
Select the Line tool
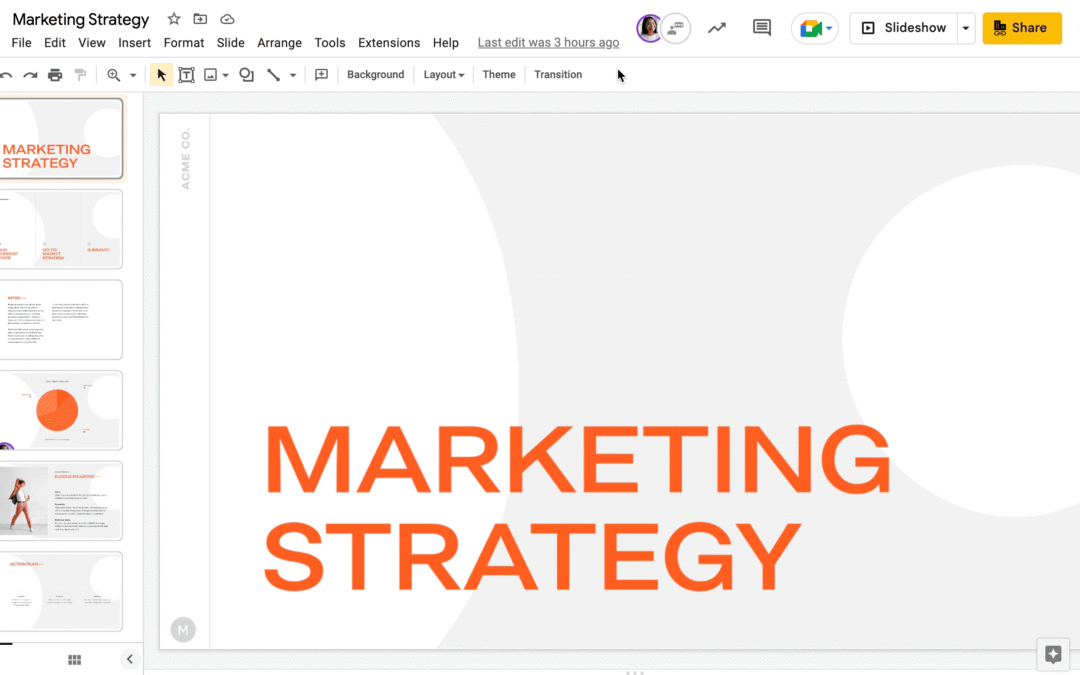tap(273, 75)
